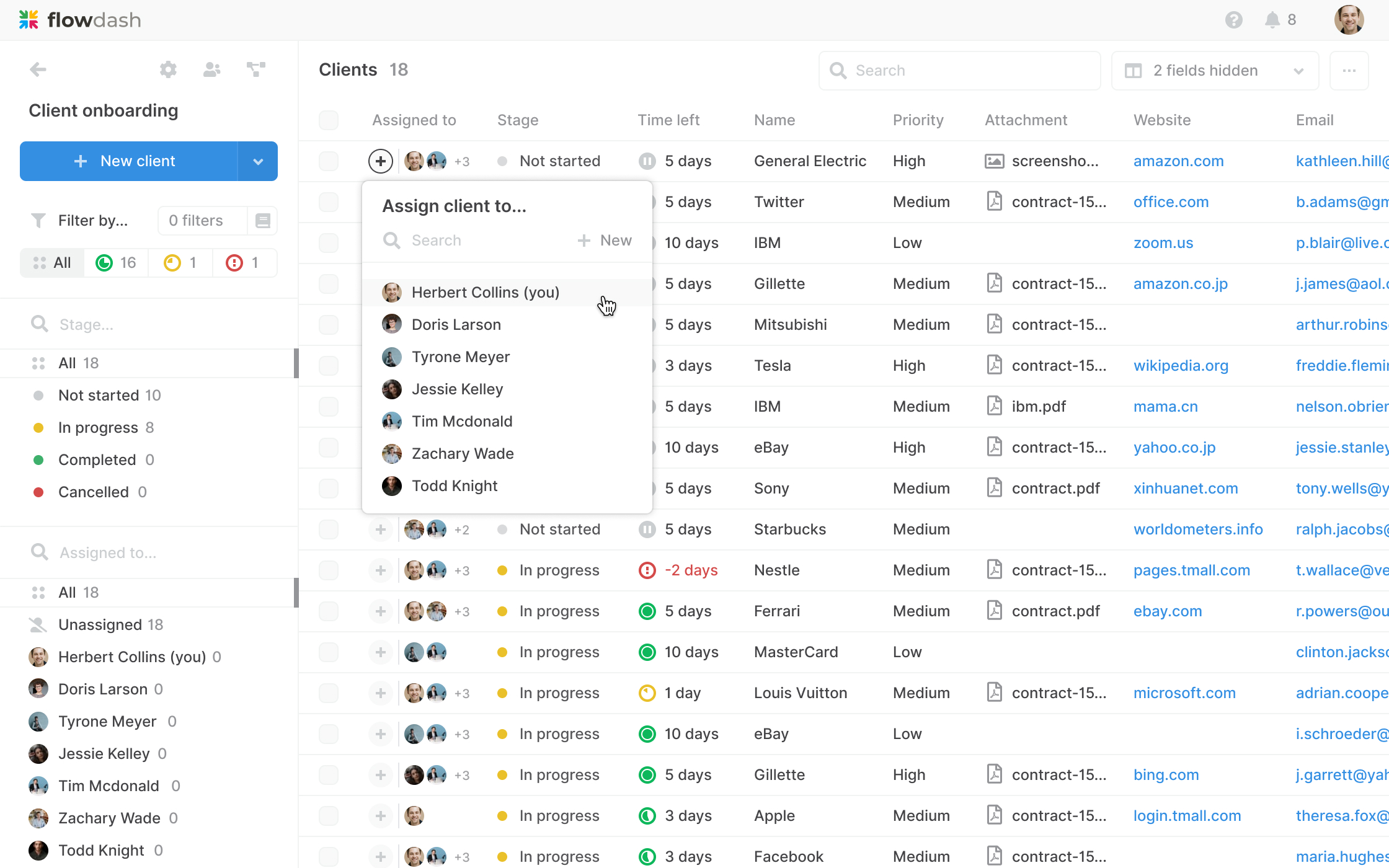Click the three-dots more options button
Screen dimensions: 1389x868
[1349, 71]
